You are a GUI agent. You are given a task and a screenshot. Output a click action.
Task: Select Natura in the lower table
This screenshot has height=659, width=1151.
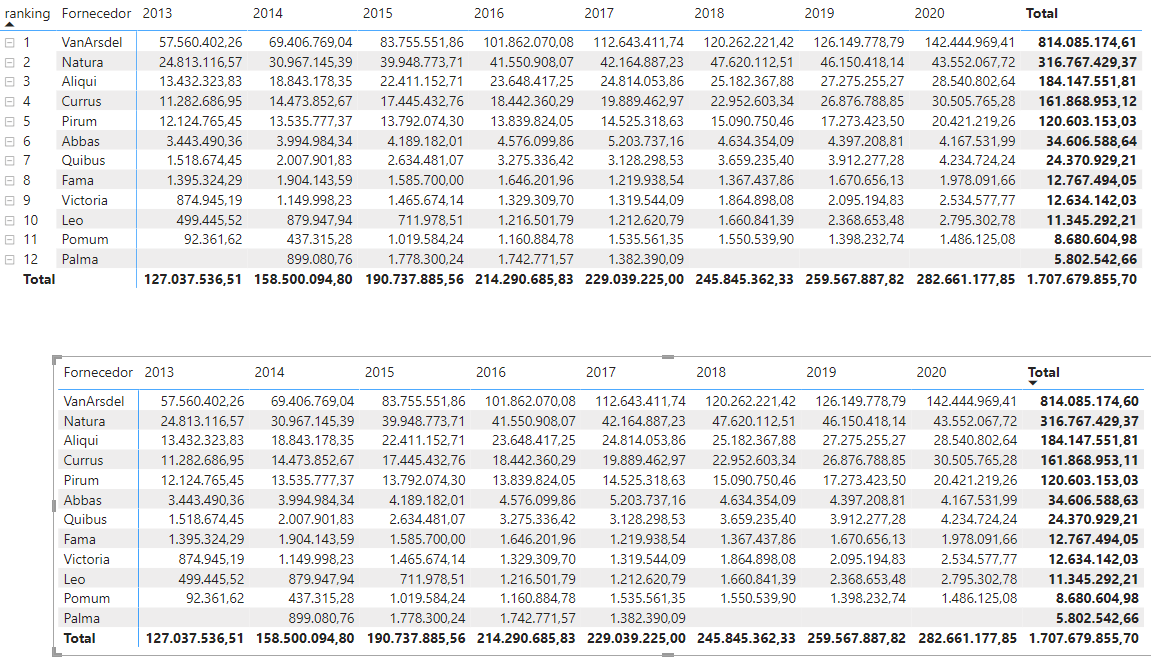point(84,421)
